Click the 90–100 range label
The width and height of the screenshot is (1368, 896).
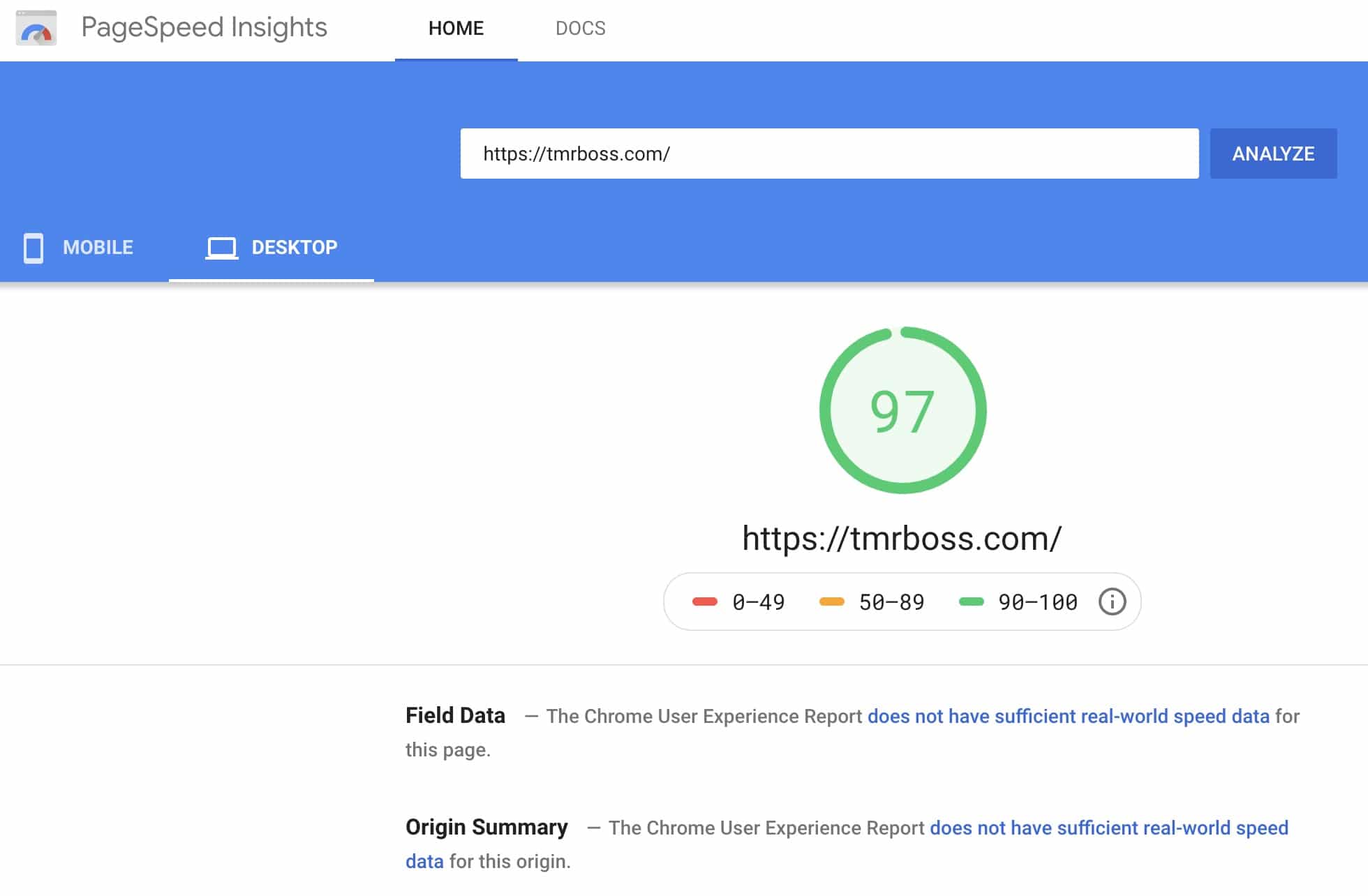pos(1037,602)
